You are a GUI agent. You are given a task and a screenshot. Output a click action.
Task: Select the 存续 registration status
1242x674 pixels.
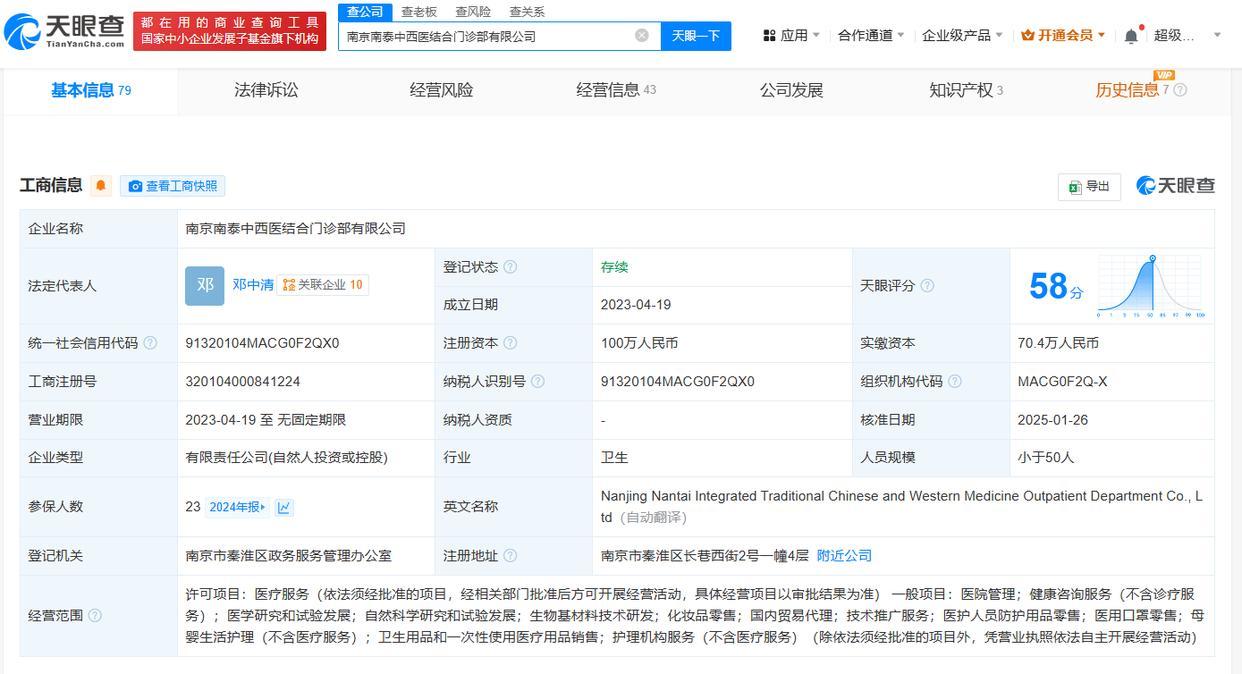pyautogui.click(x=614, y=267)
